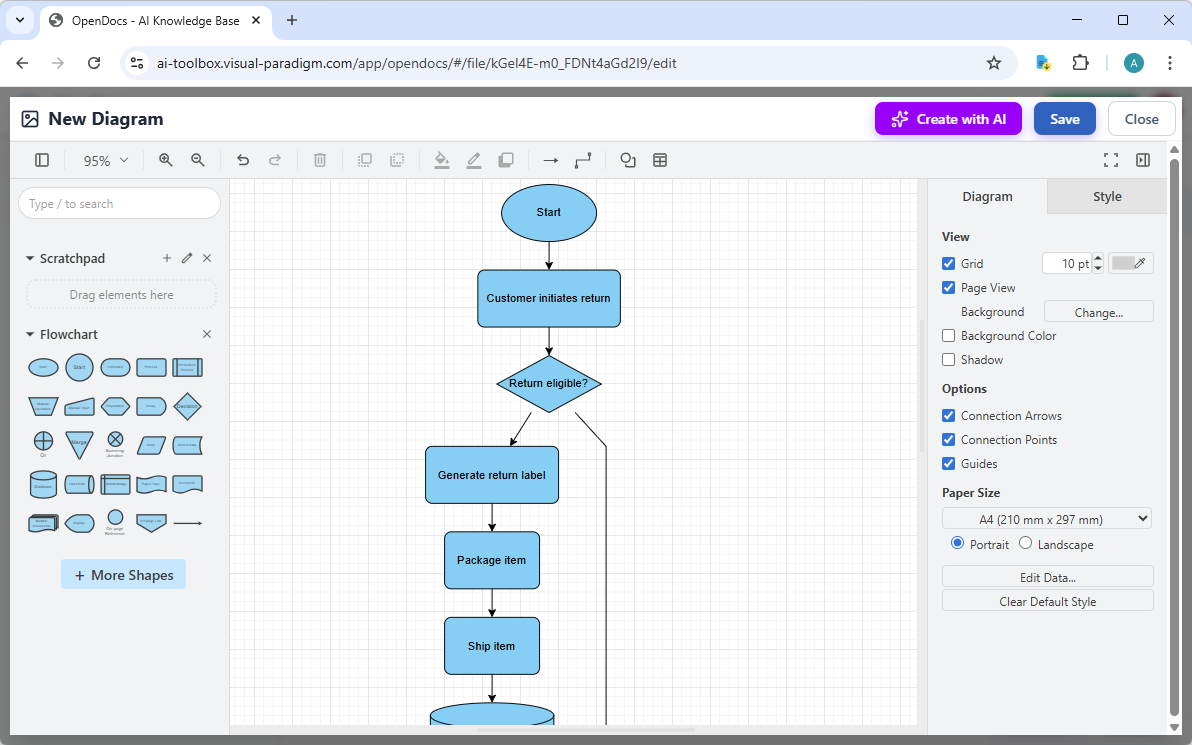The height and width of the screenshot is (745, 1192).
Task: Undo the last diagram change
Action: (242, 160)
